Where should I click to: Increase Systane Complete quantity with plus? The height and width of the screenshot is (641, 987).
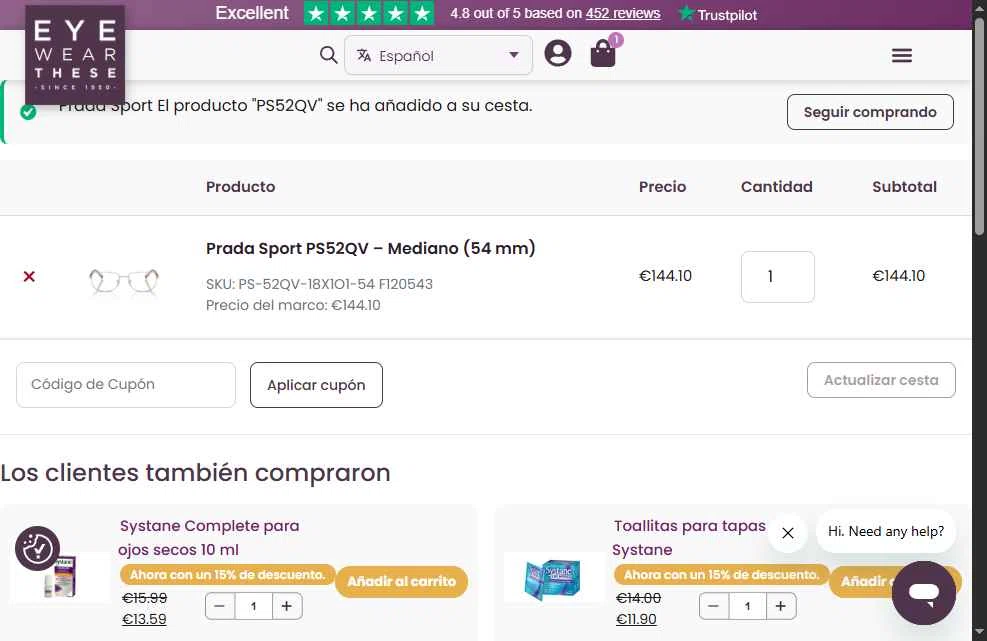286,606
